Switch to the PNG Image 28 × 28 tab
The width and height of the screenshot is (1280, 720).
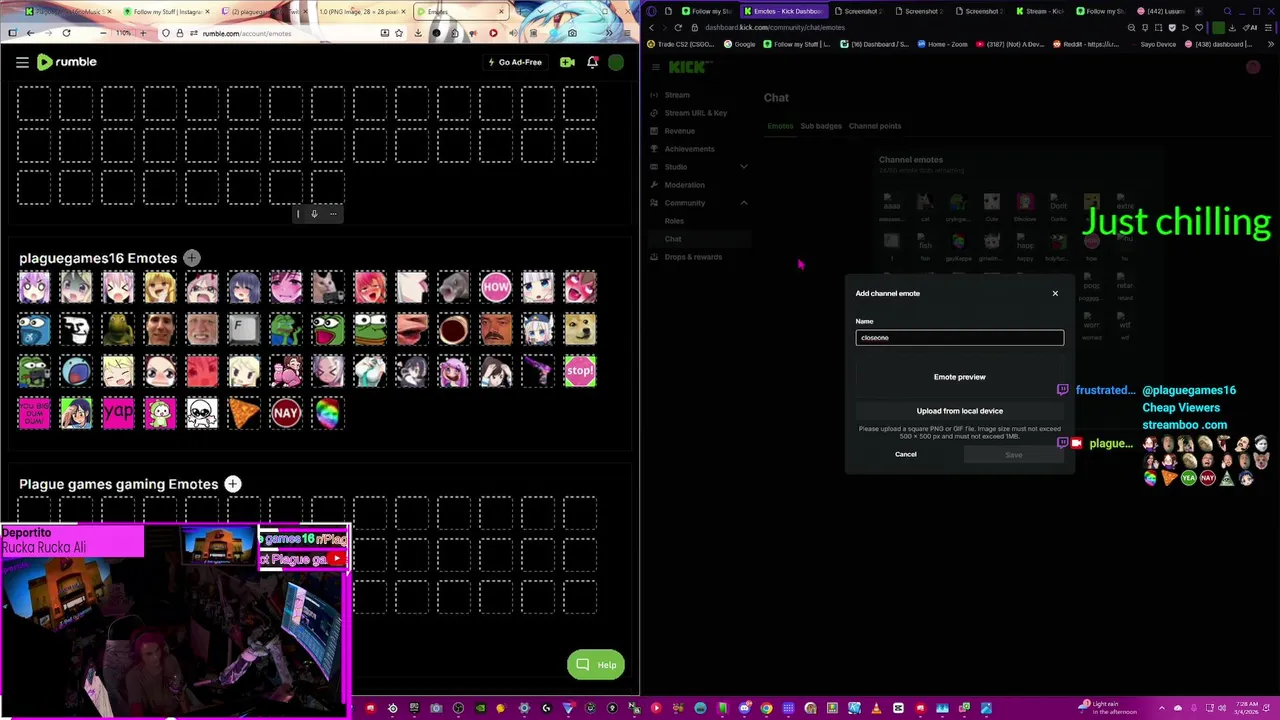point(360,12)
